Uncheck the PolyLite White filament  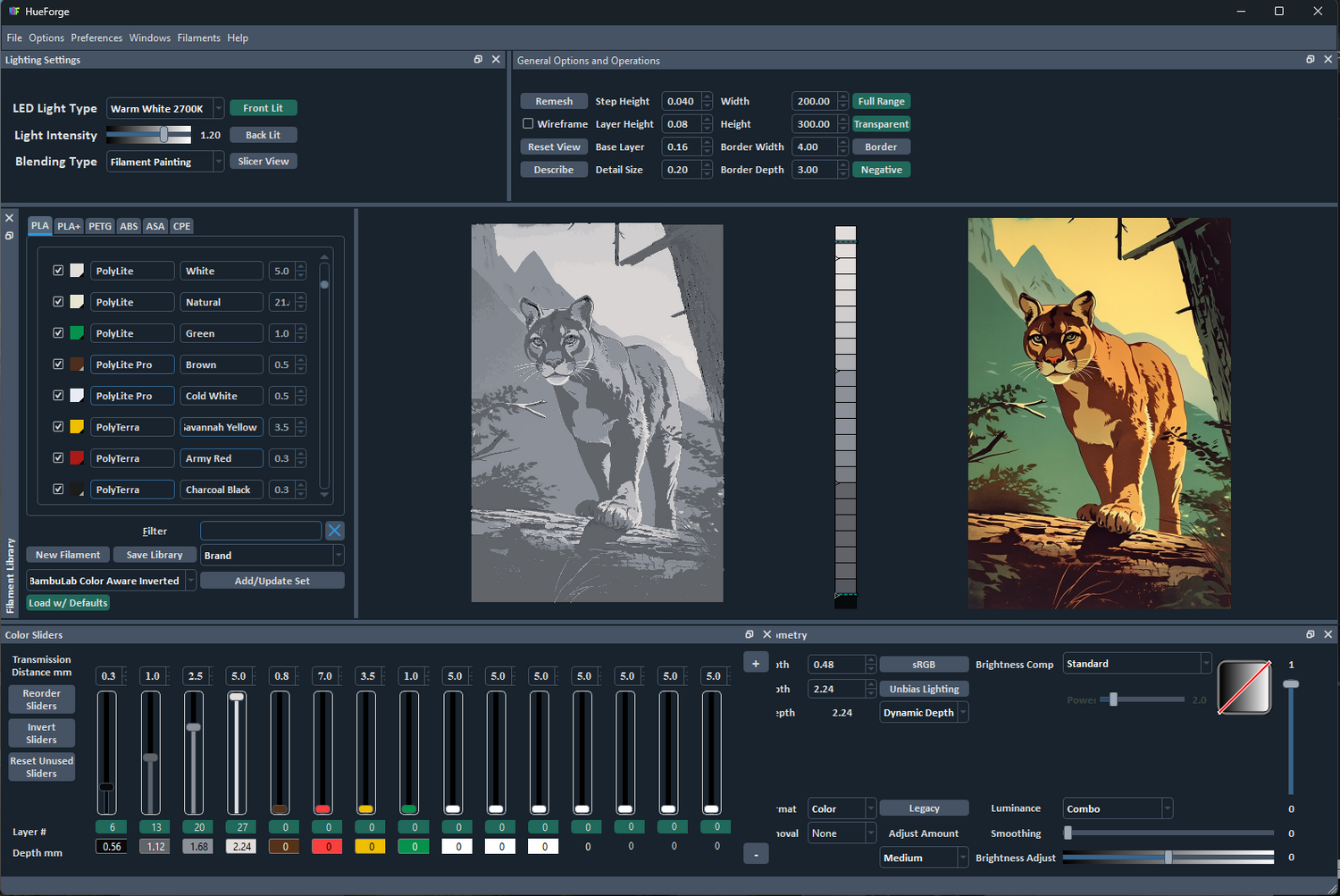(58, 270)
